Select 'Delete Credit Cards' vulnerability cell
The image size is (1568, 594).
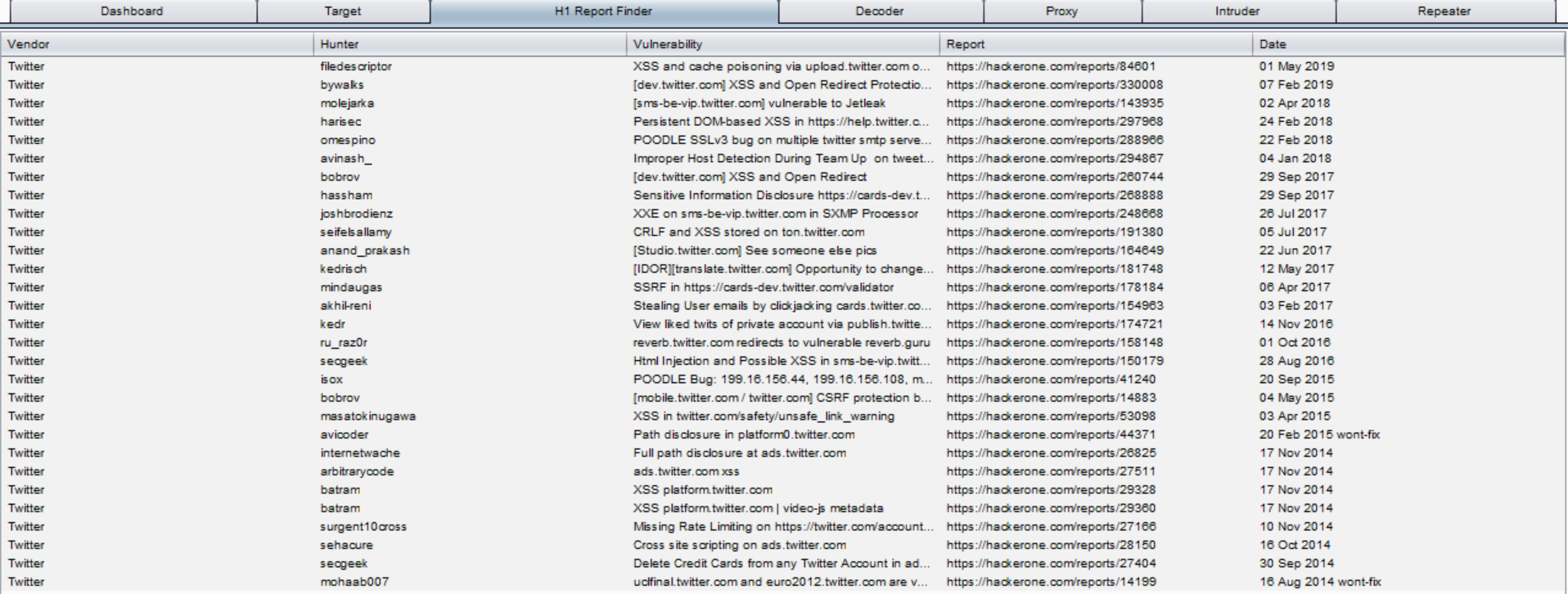[x=783, y=564]
